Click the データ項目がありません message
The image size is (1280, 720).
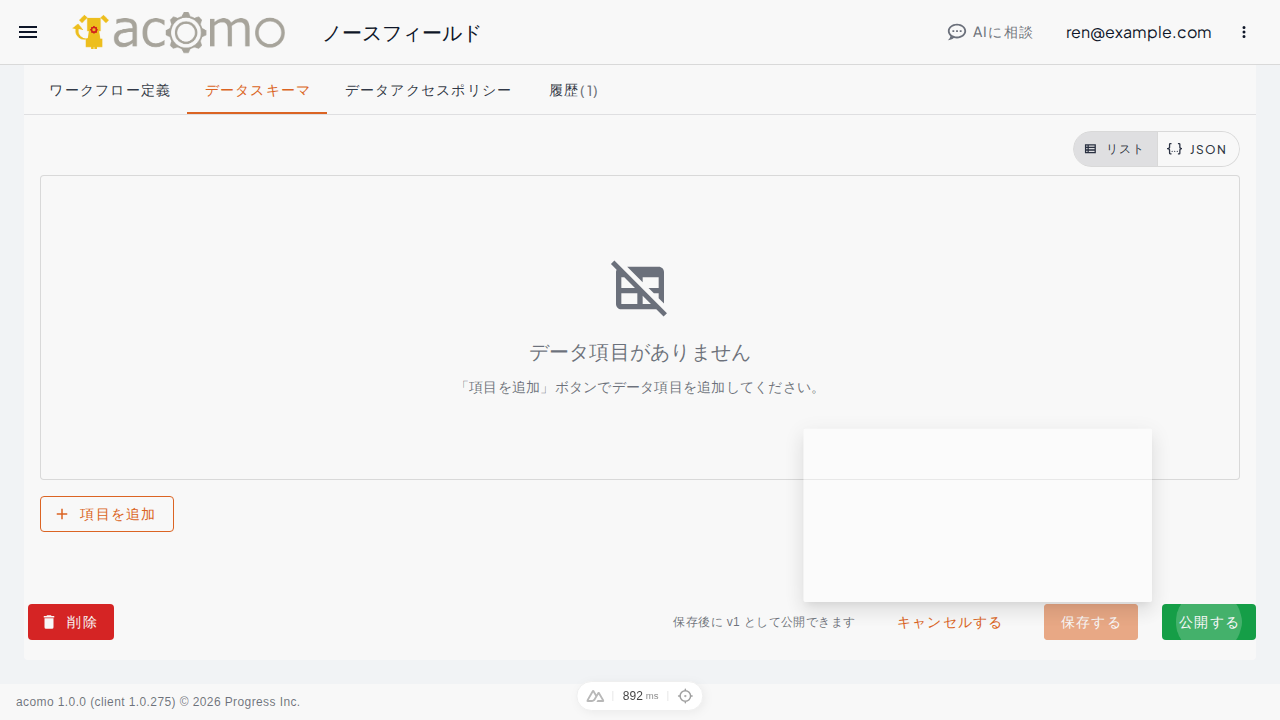click(640, 353)
